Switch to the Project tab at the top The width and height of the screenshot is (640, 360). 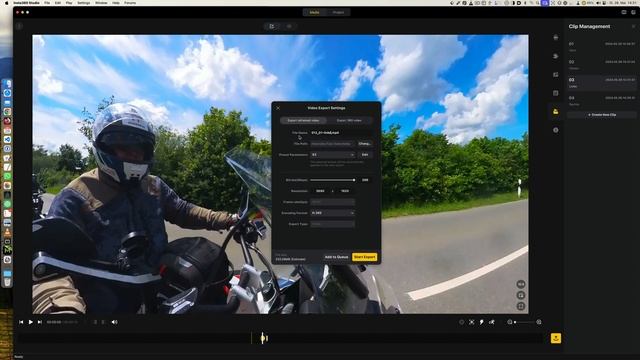338,12
